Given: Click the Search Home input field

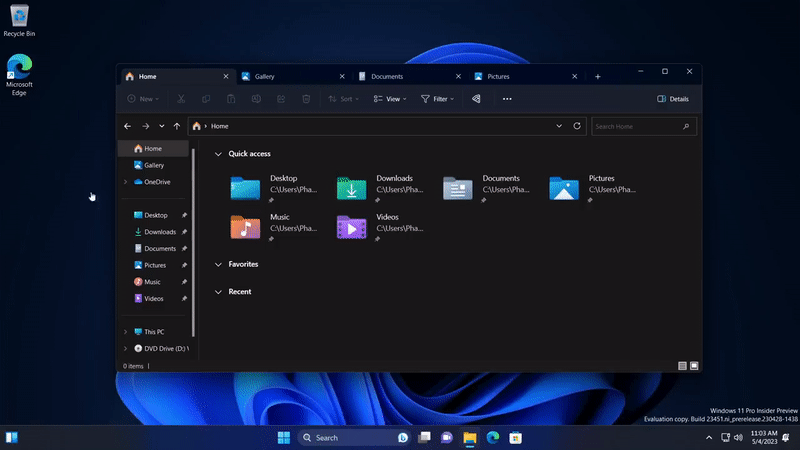Looking at the screenshot, I should click(x=636, y=127).
